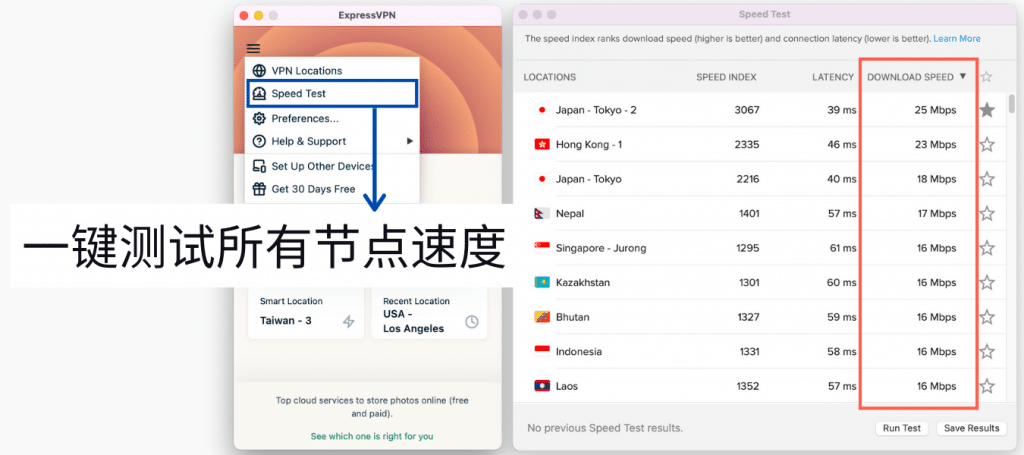Click speed index value 3067
1024x455 pixels.
coord(746,110)
